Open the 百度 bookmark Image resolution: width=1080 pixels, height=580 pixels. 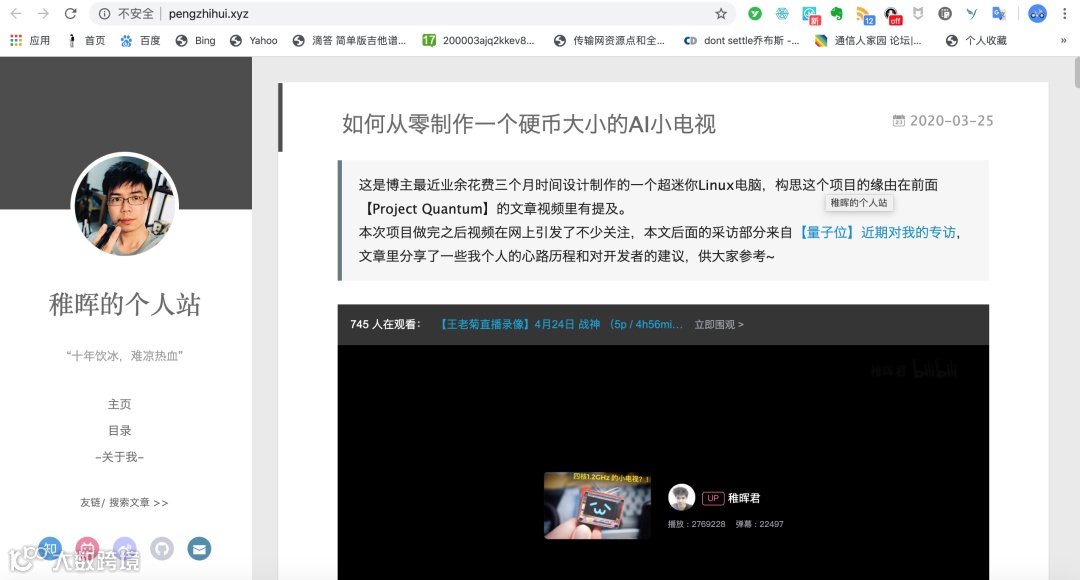(141, 41)
